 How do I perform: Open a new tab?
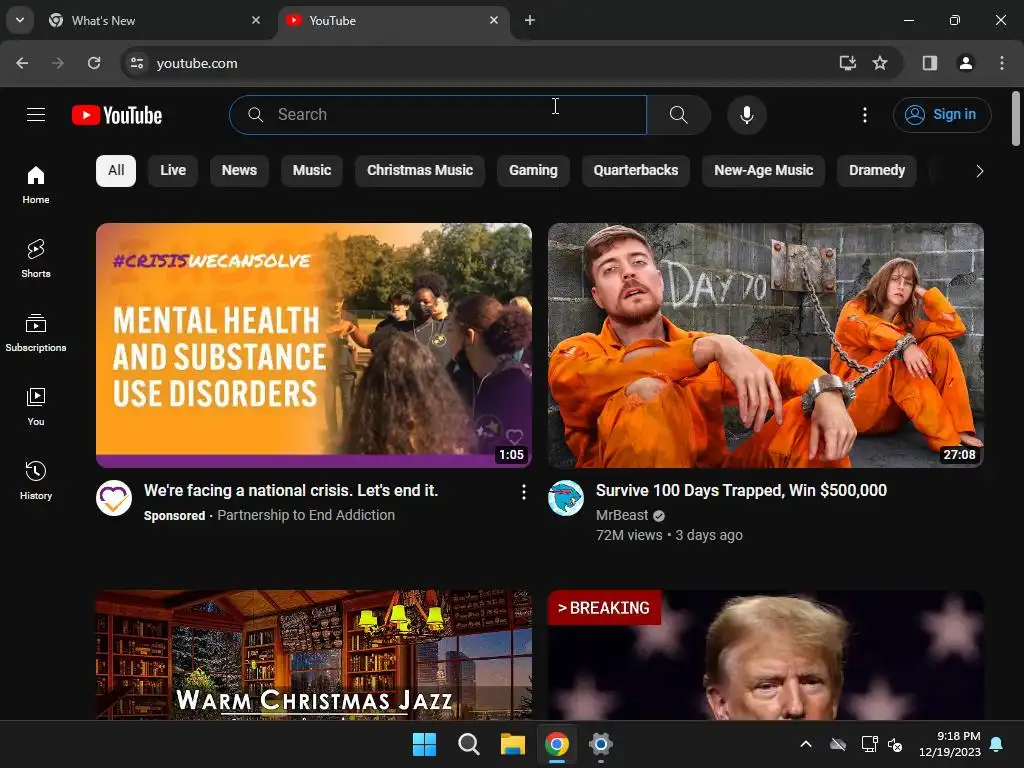[x=530, y=20]
